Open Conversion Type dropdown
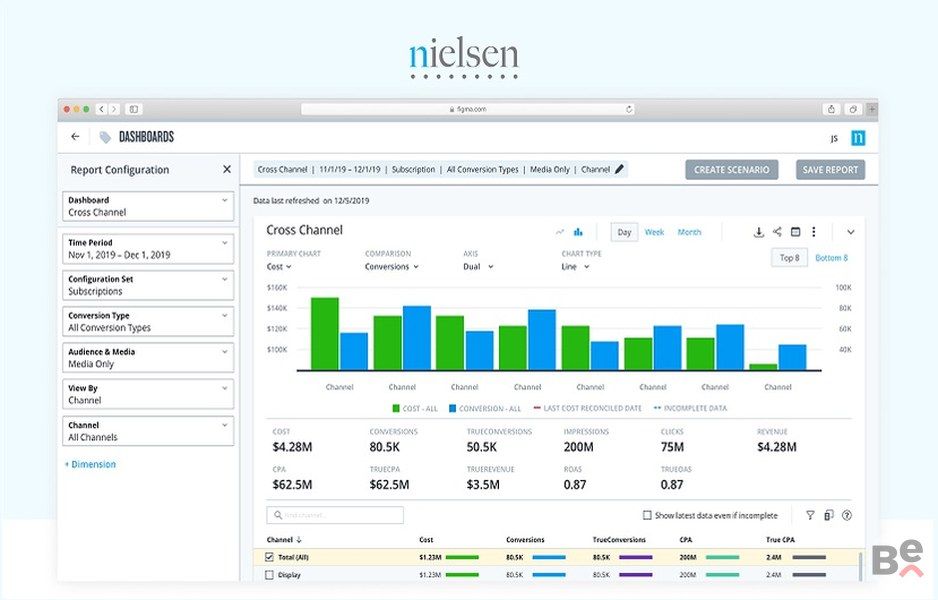 click(148, 322)
